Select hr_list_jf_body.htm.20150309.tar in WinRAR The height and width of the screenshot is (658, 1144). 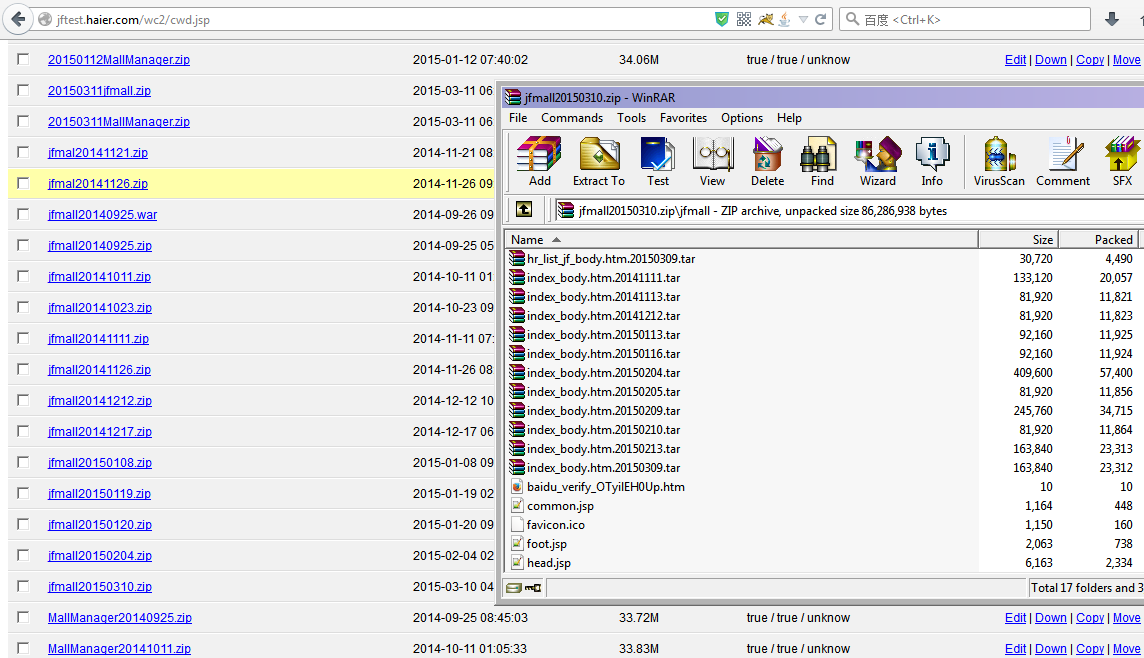tap(611, 259)
